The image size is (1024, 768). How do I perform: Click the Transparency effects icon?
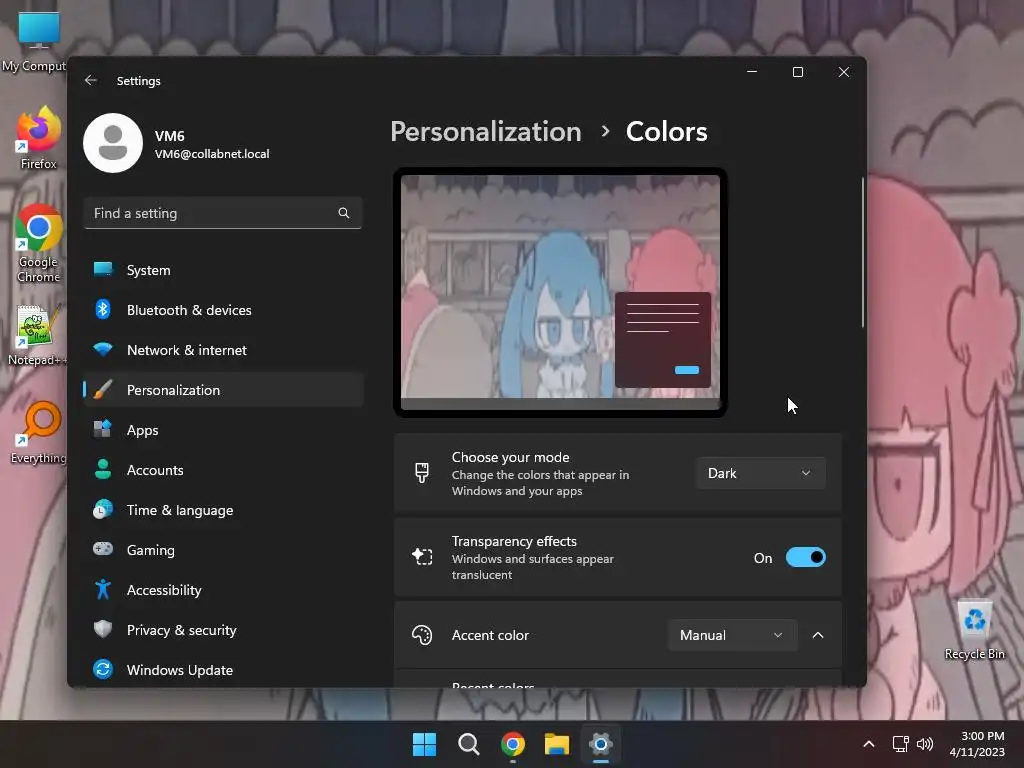[x=422, y=556]
